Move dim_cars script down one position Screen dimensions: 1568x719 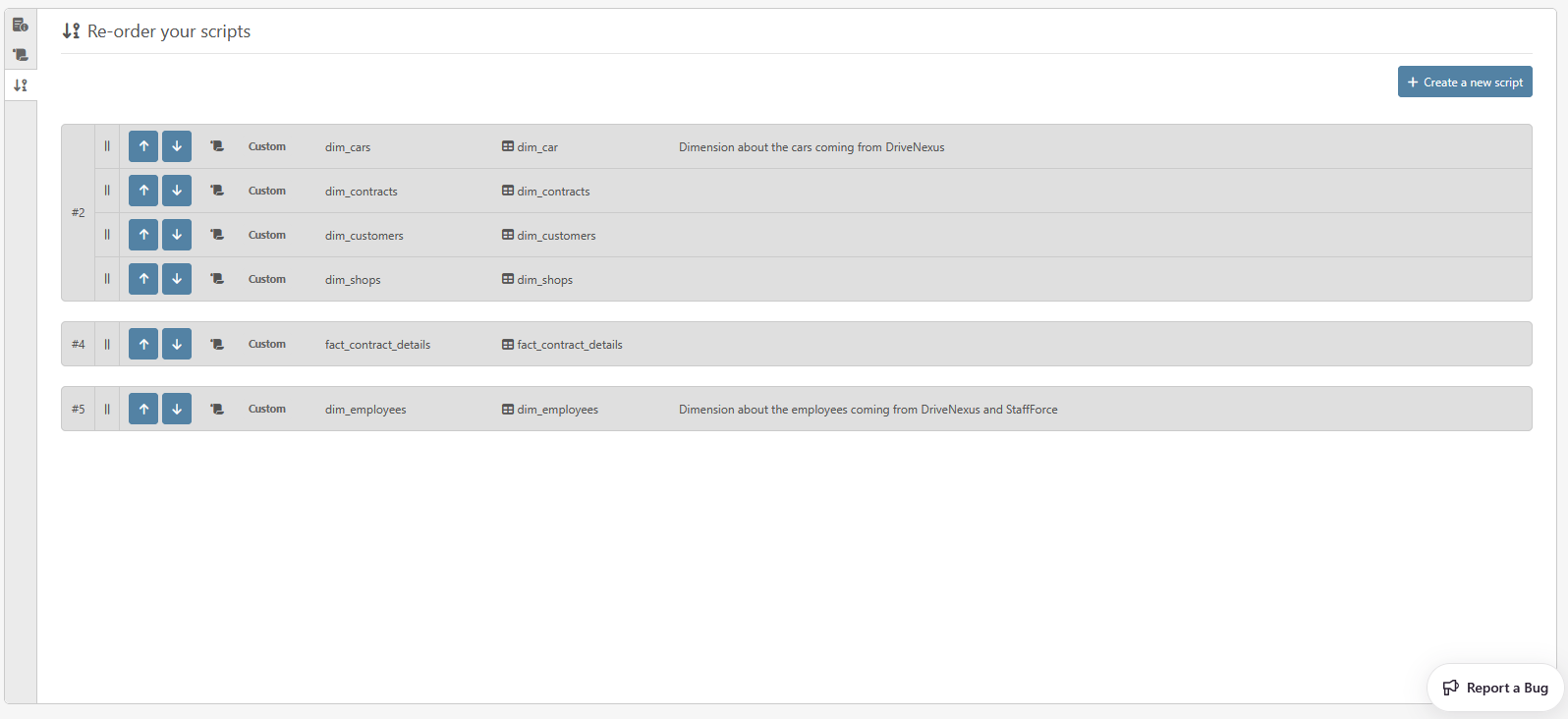[177, 146]
